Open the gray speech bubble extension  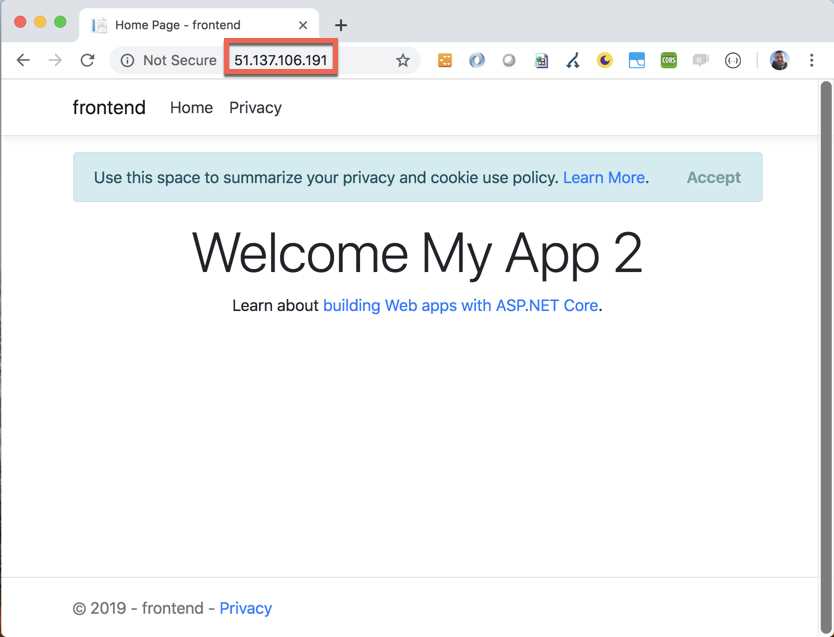(x=700, y=60)
